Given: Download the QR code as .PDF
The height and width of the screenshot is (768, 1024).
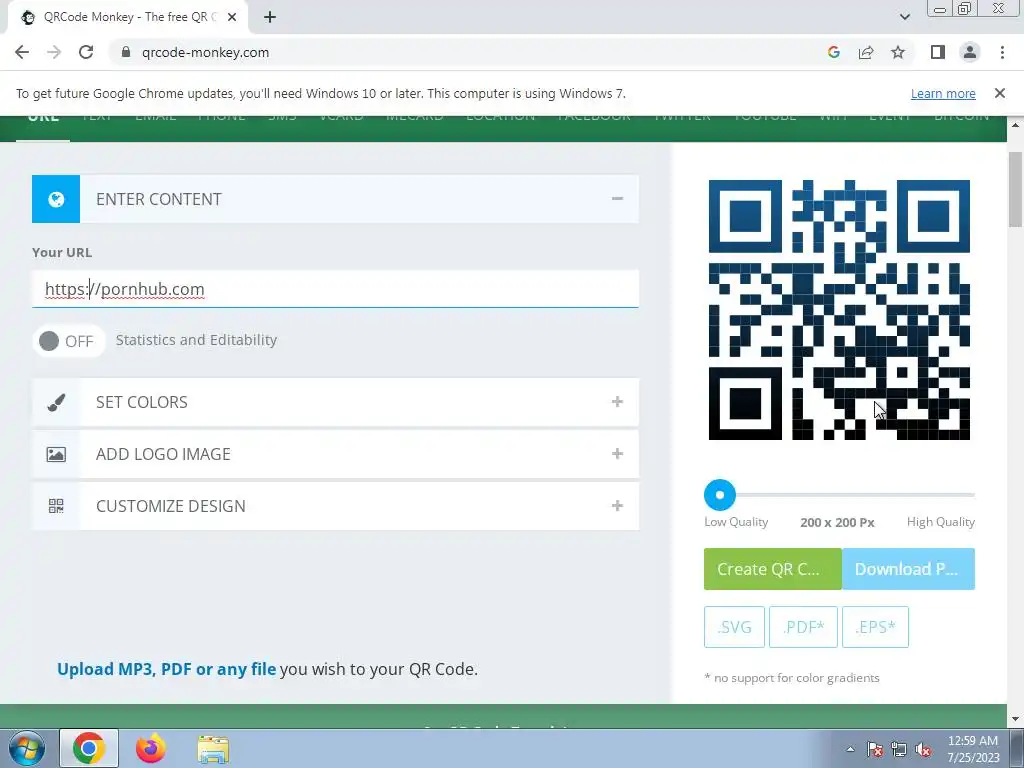Looking at the screenshot, I should pos(803,627).
